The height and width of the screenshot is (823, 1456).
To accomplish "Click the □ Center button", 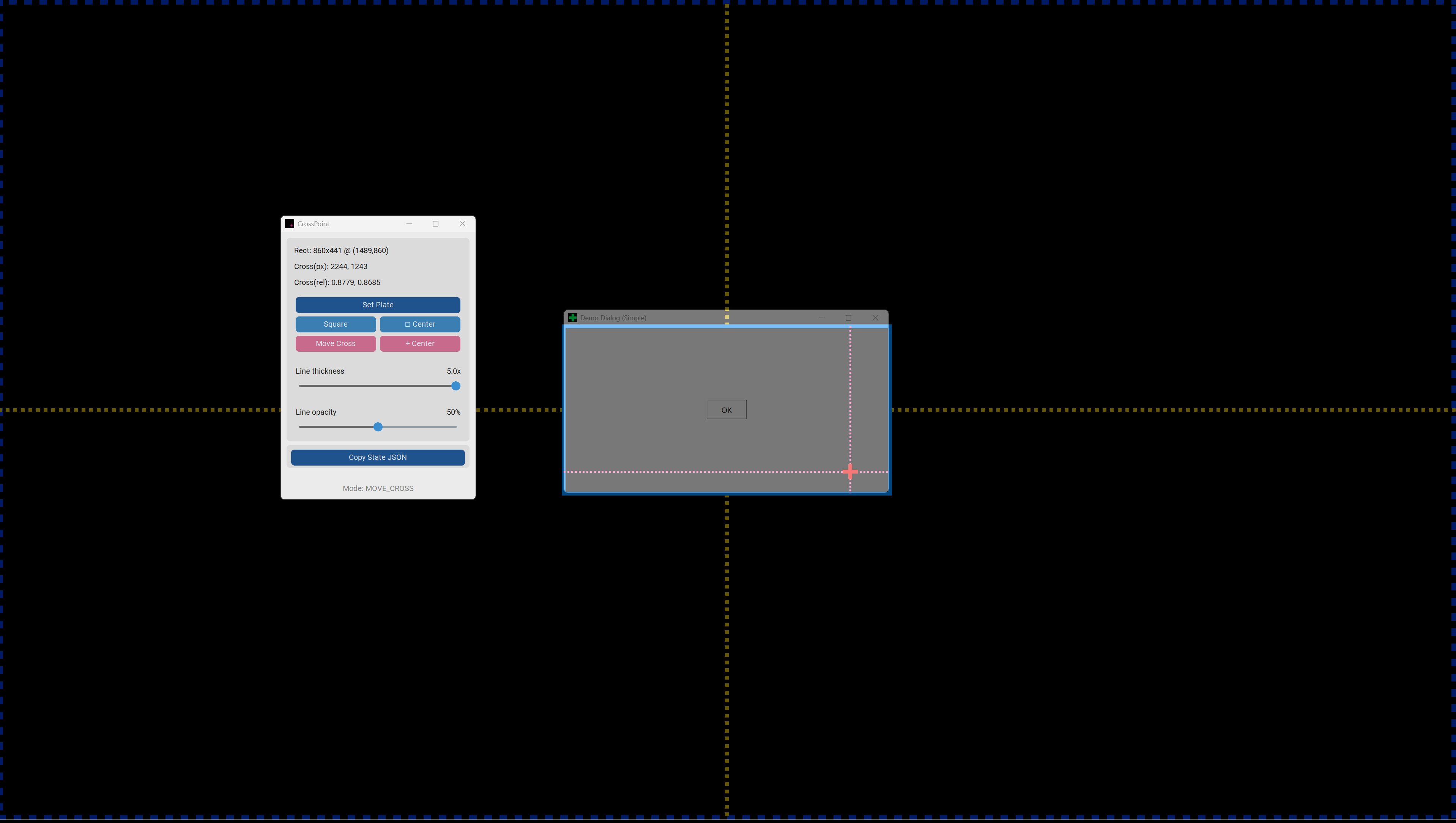I will [x=419, y=324].
